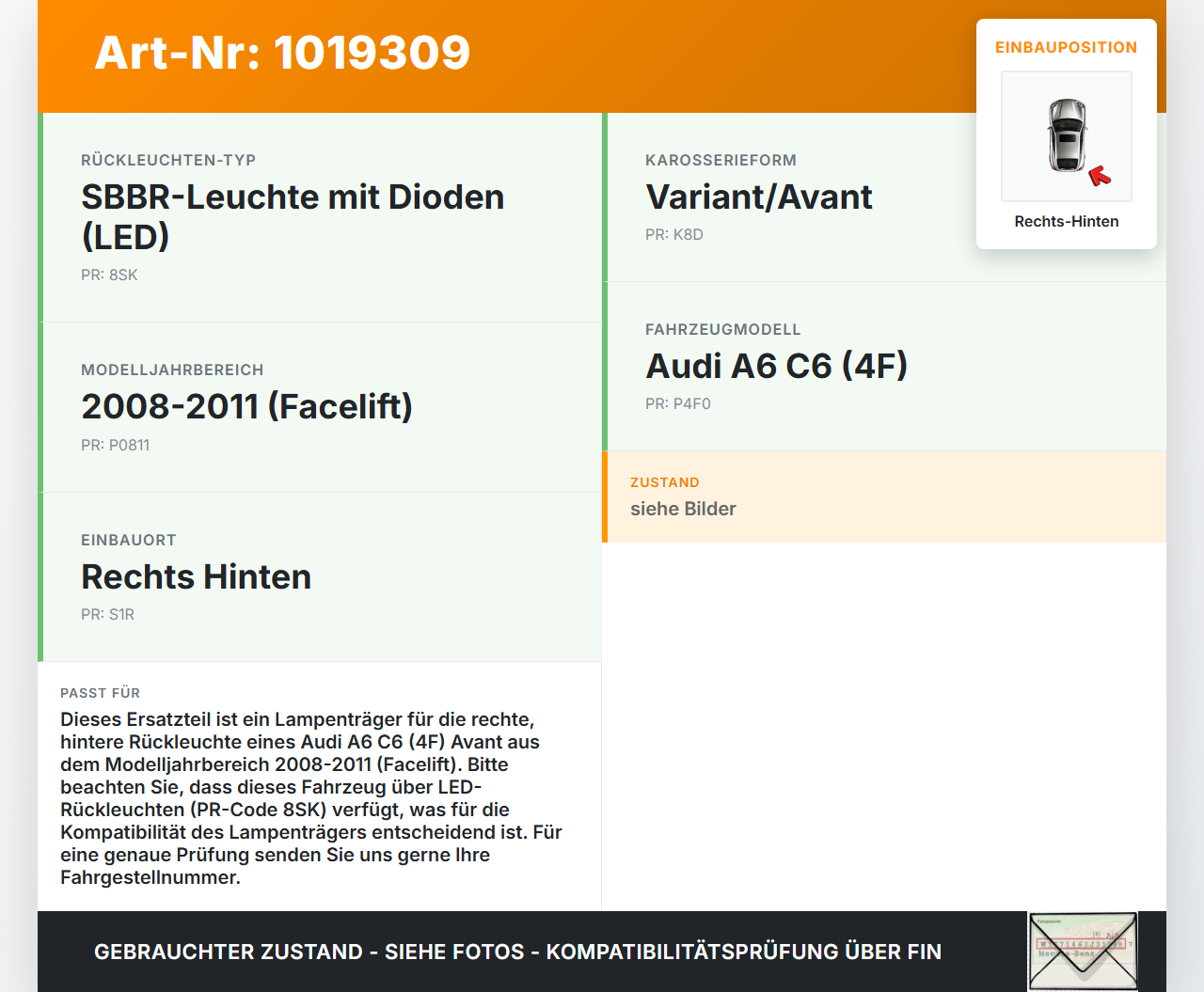Open siehe Bilder link under Zustand
The width and height of the screenshot is (1204, 992).
[683, 509]
